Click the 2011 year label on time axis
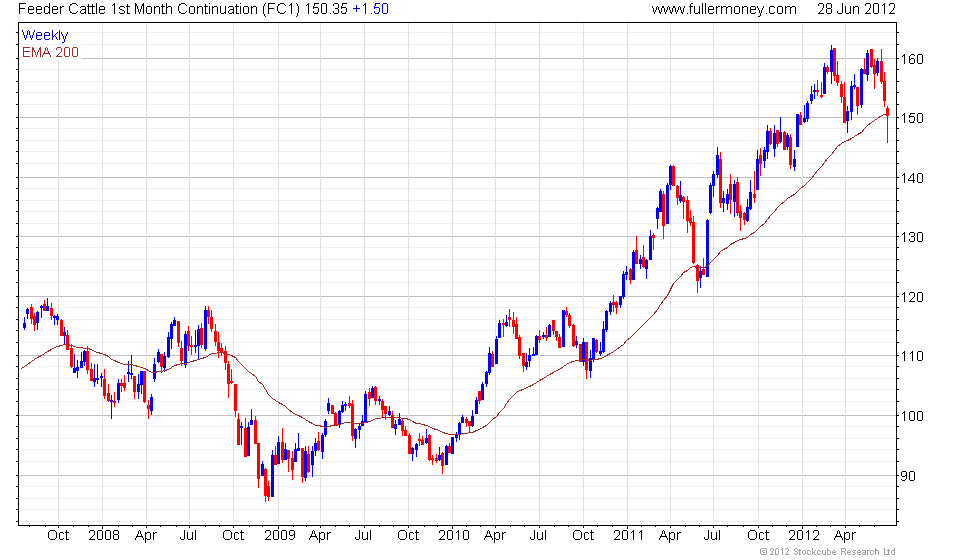Screen dimensions: 980x560 coord(628,536)
